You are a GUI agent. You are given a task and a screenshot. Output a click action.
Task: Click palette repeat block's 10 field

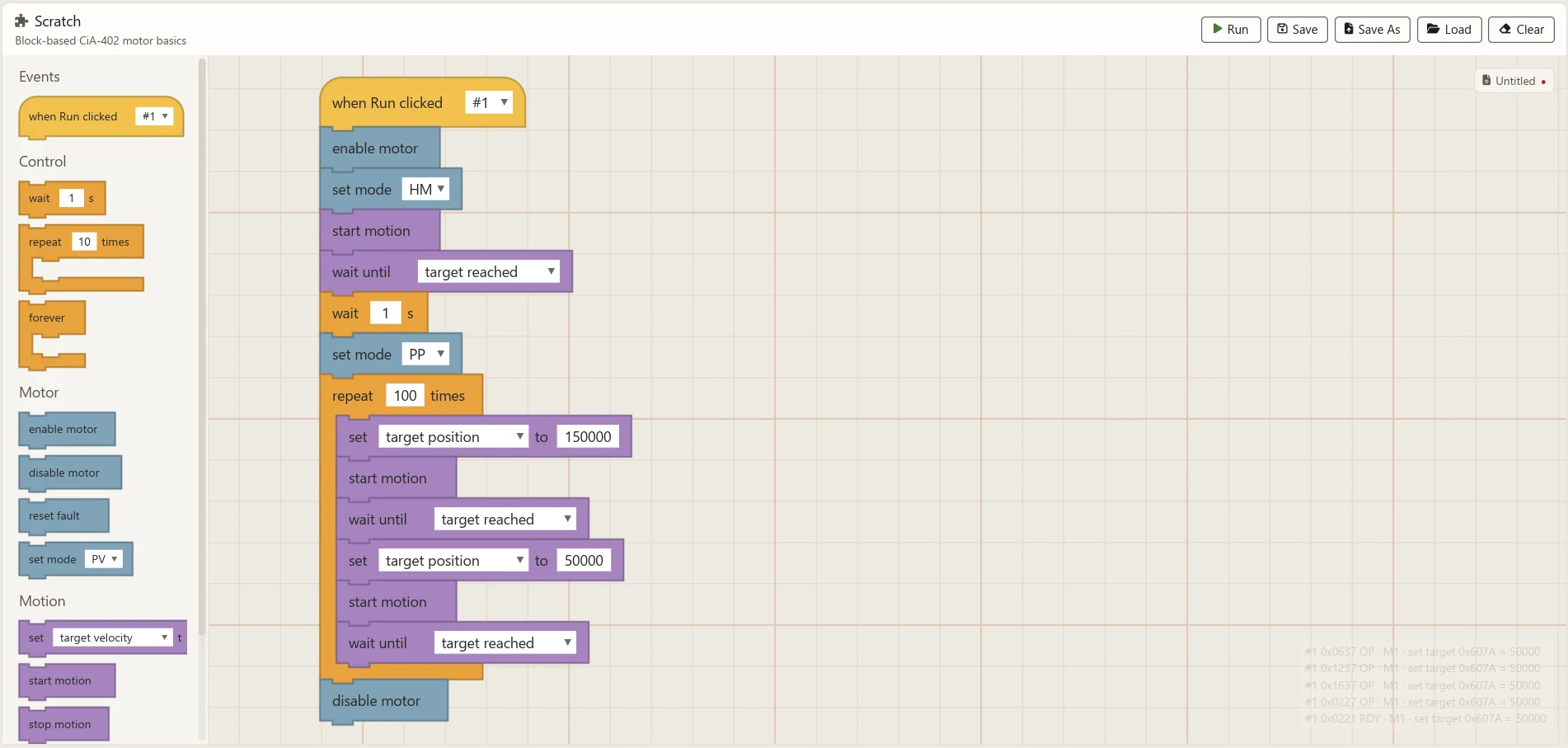point(84,242)
